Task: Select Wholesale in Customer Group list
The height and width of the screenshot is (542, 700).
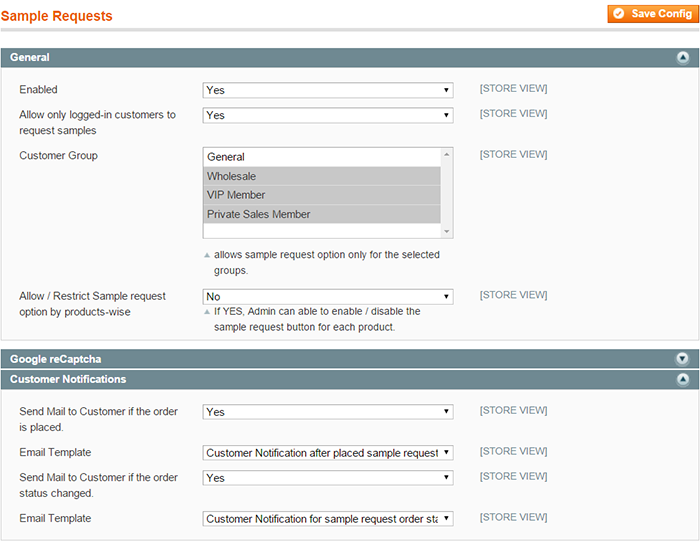Action: [322, 176]
